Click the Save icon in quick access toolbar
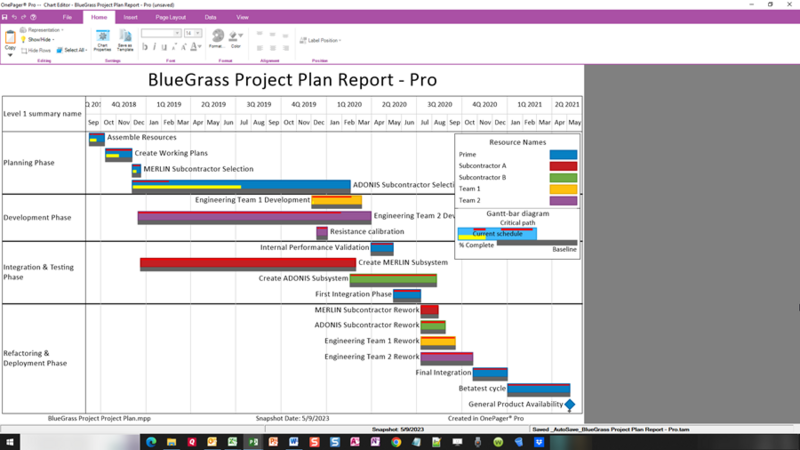Image resolution: width=800 pixels, height=450 pixels. coord(5,17)
